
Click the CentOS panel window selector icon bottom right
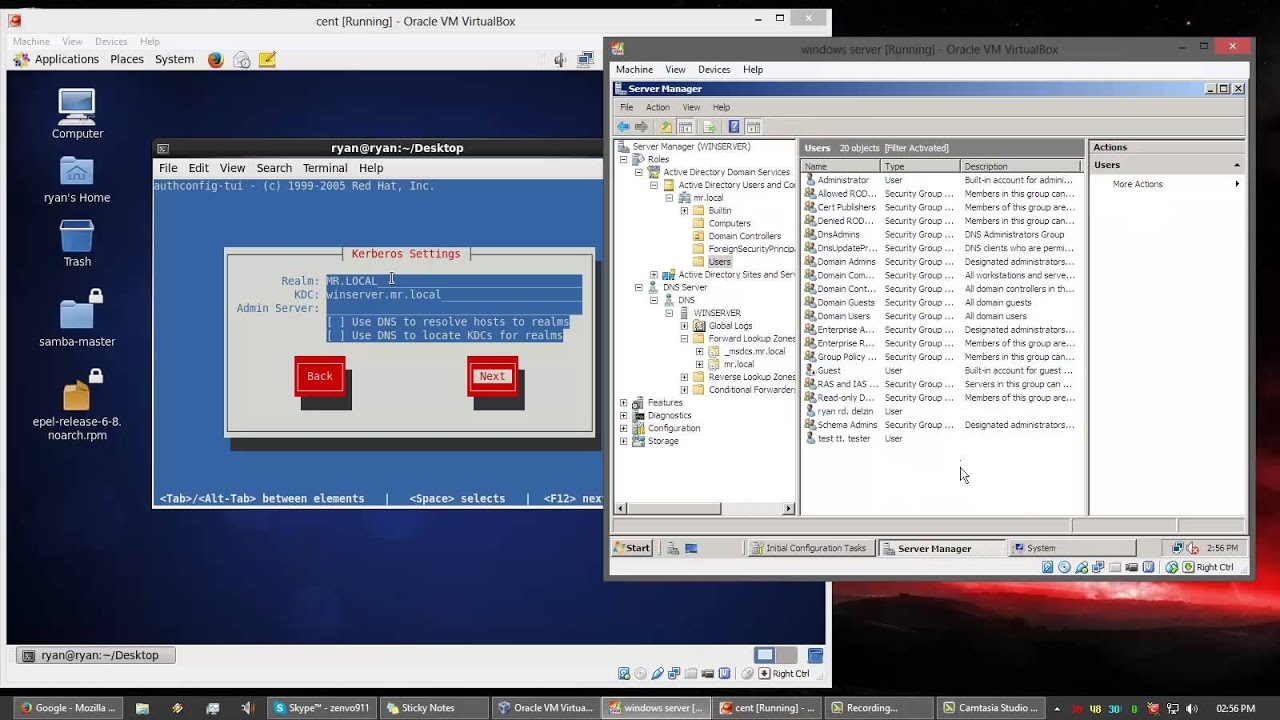pos(815,656)
